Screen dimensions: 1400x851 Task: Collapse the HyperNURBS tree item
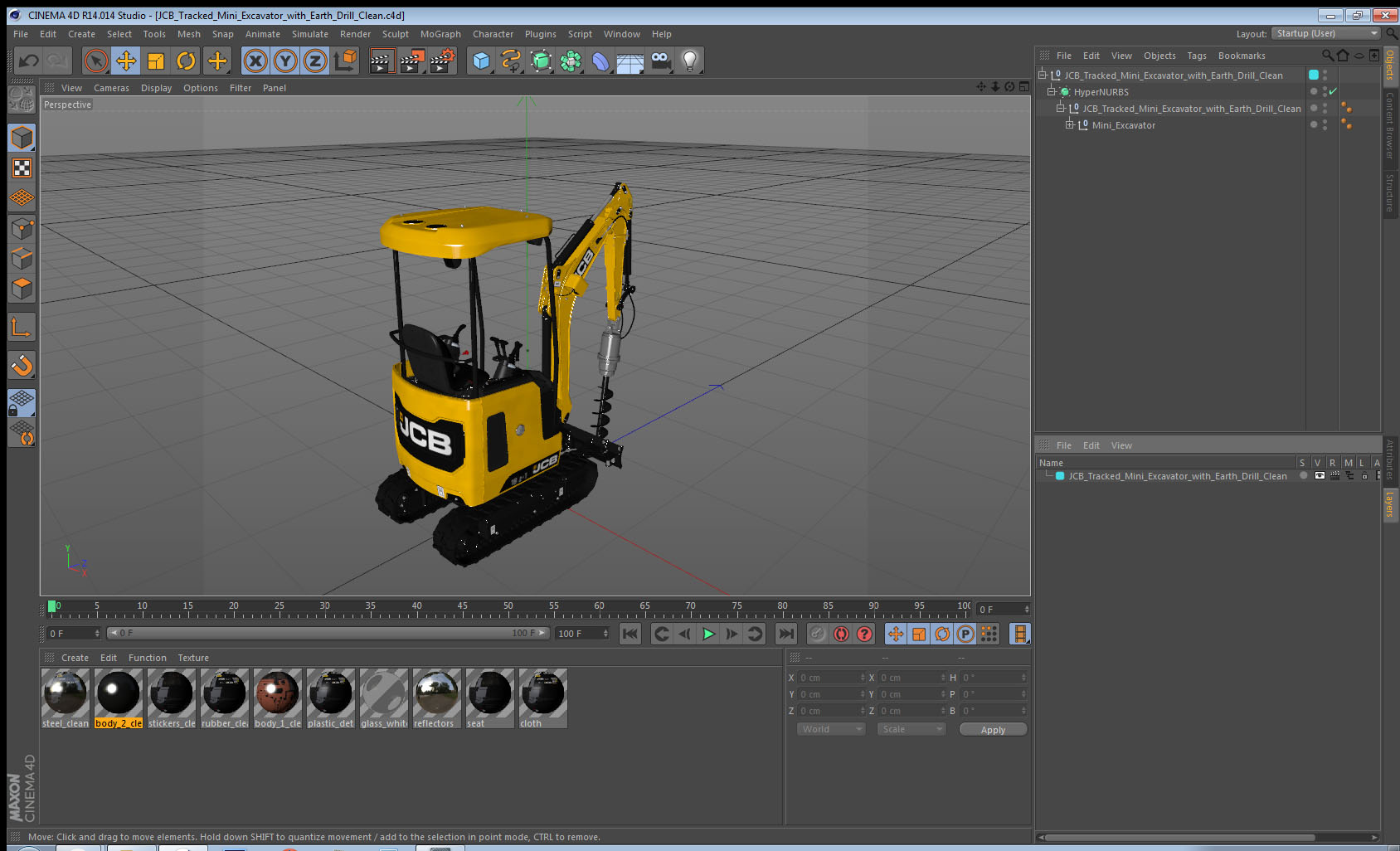(x=1051, y=91)
